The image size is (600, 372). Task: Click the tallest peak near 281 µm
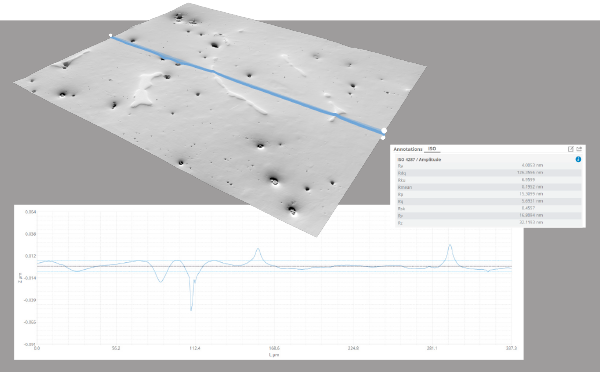pyautogui.click(x=450, y=246)
